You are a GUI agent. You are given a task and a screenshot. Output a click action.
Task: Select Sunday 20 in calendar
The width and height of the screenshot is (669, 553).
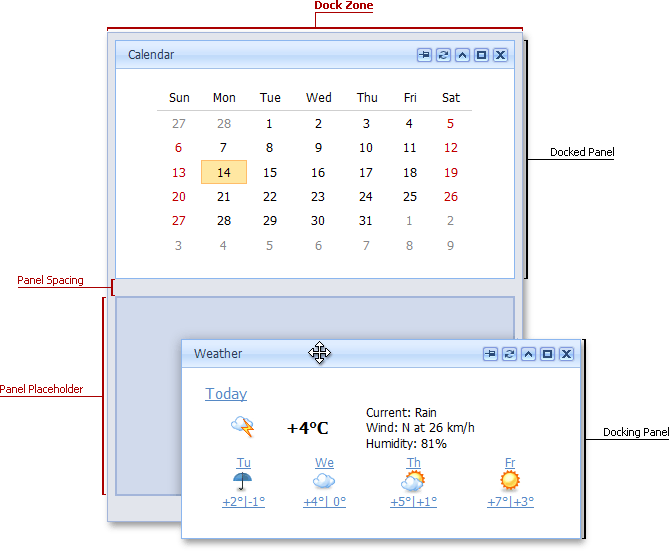pyautogui.click(x=179, y=196)
